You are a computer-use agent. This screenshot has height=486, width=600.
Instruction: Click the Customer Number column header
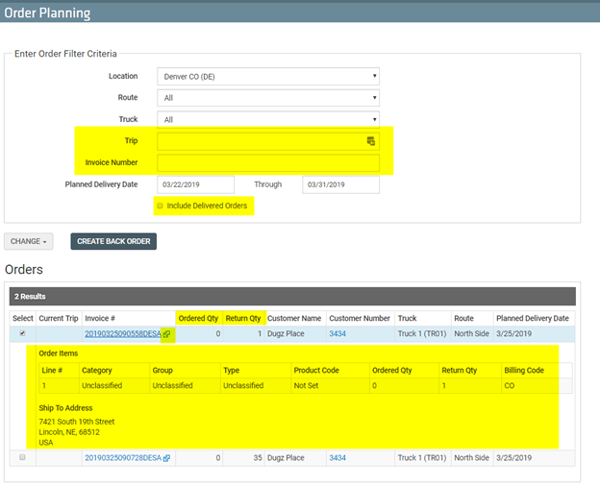point(360,318)
